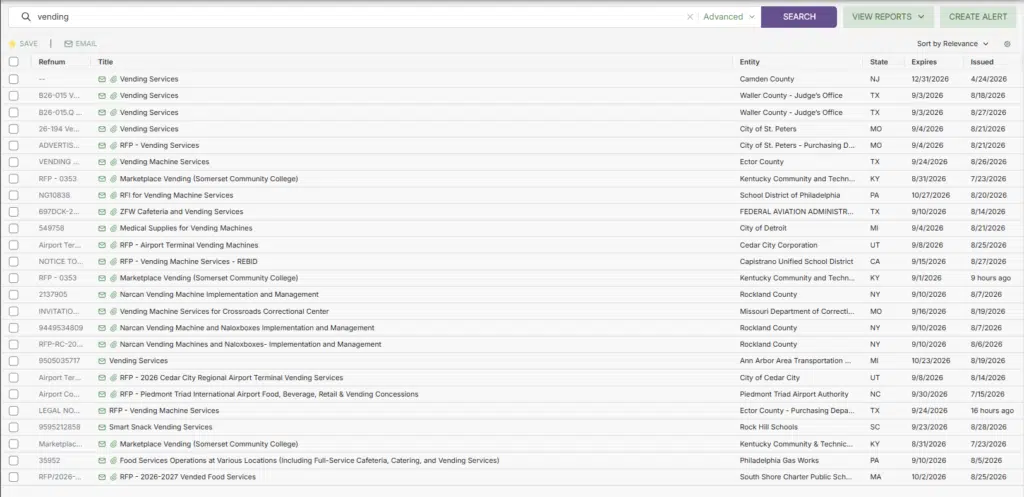1024x497 pixels.
Task: Select the 16 hours ago issued cell
Action: (992, 411)
